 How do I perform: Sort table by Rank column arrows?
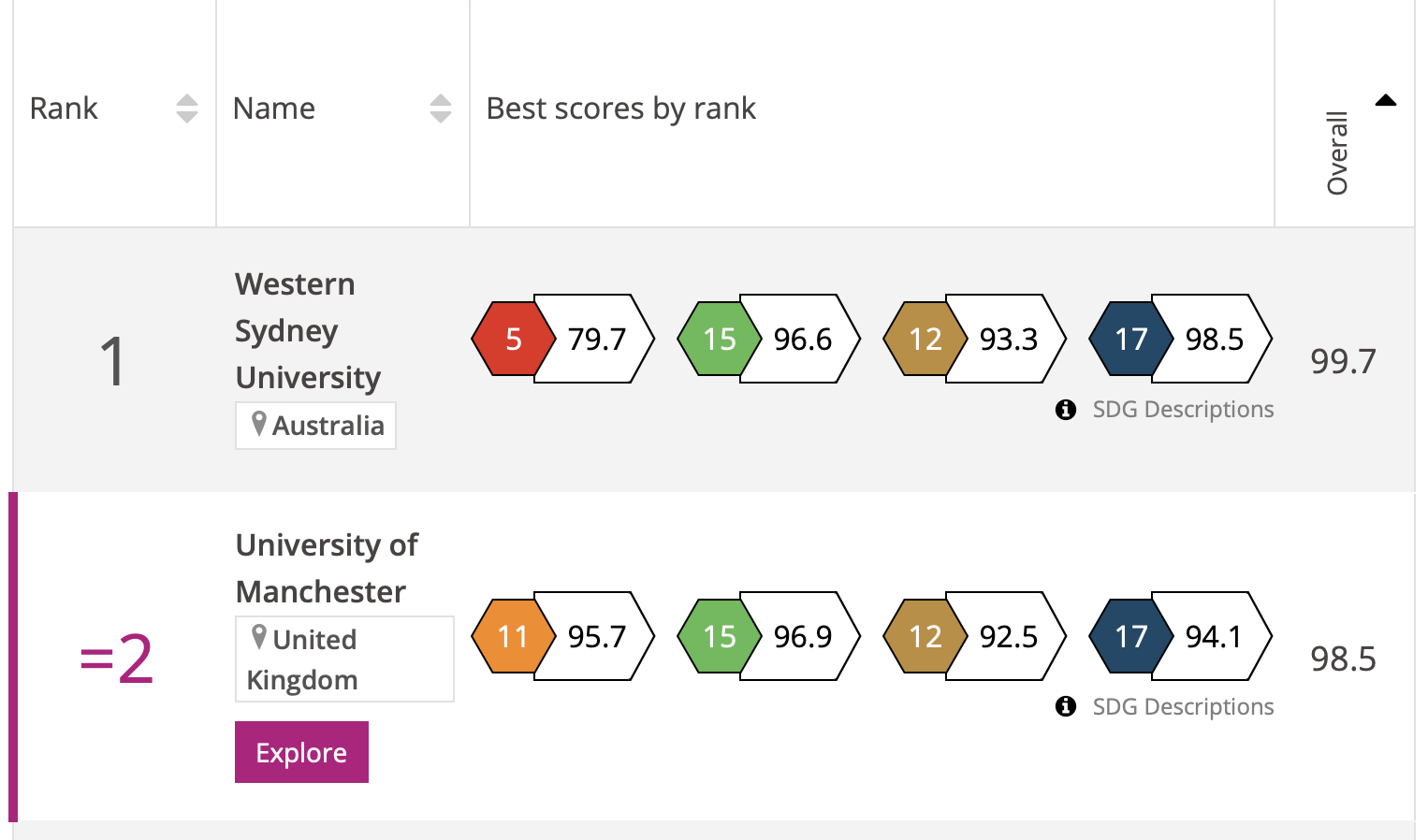click(187, 109)
